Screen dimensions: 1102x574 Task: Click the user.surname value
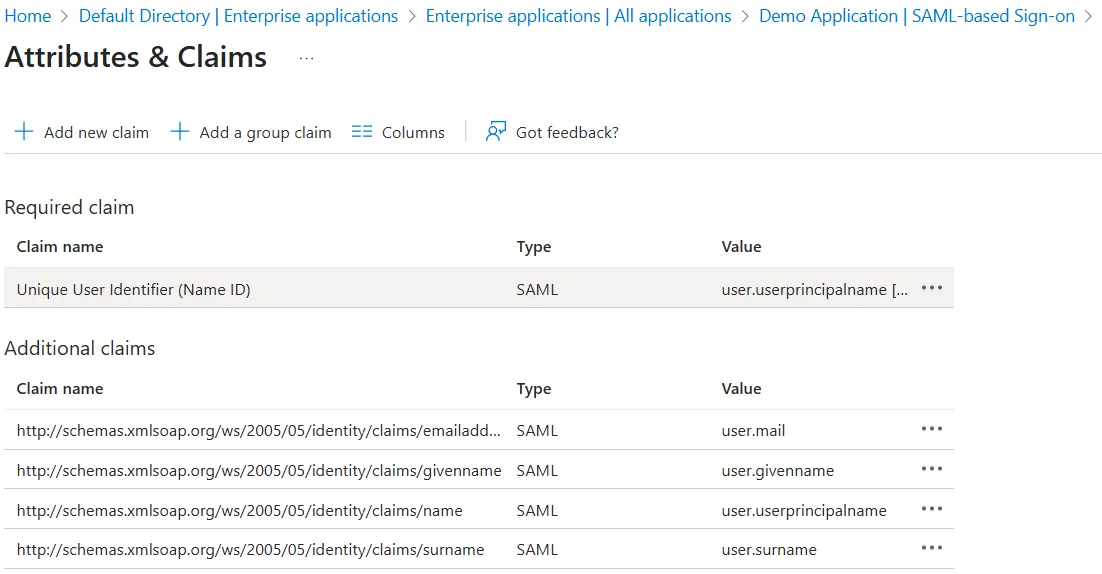(770, 549)
